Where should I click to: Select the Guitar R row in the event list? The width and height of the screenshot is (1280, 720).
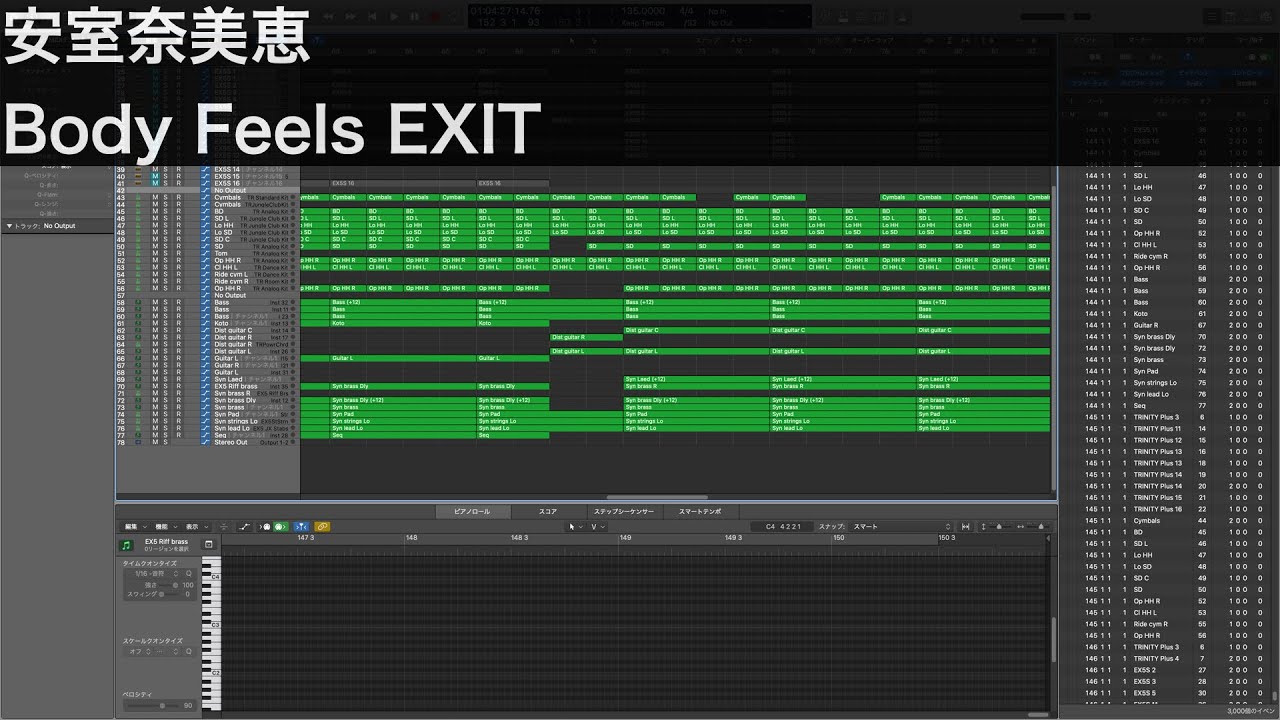click(1168, 325)
